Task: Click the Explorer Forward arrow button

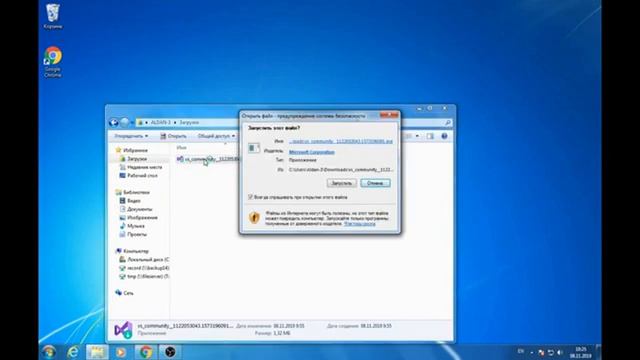Action: coord(125,122)
